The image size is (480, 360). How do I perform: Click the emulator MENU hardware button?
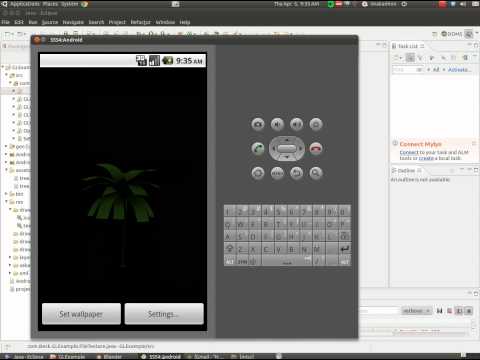[x=277, y=173]
